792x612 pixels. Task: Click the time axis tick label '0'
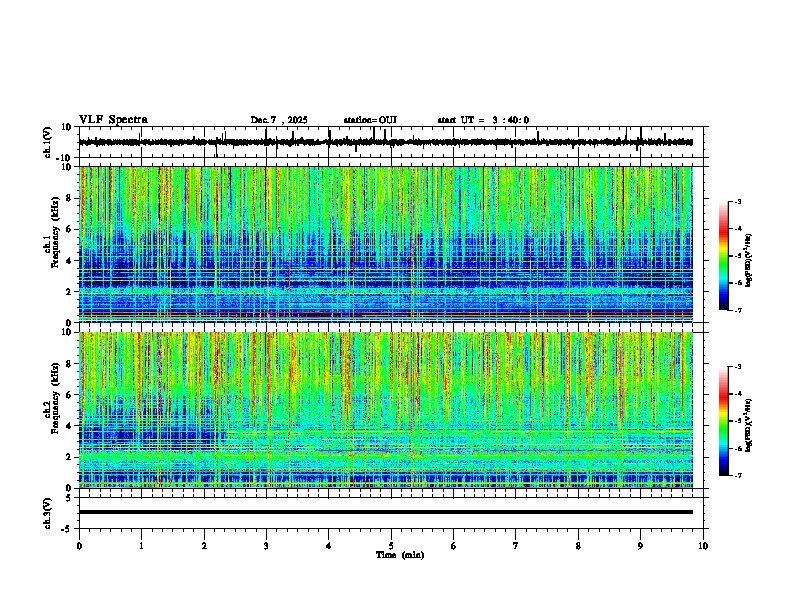pyautogui.click(x=79, y=546)
